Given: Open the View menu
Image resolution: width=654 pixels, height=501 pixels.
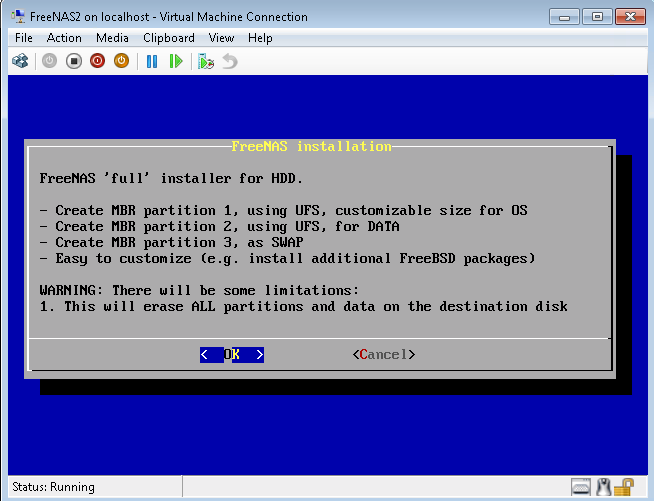Looking at the screenshot, I should coord(221,38).
